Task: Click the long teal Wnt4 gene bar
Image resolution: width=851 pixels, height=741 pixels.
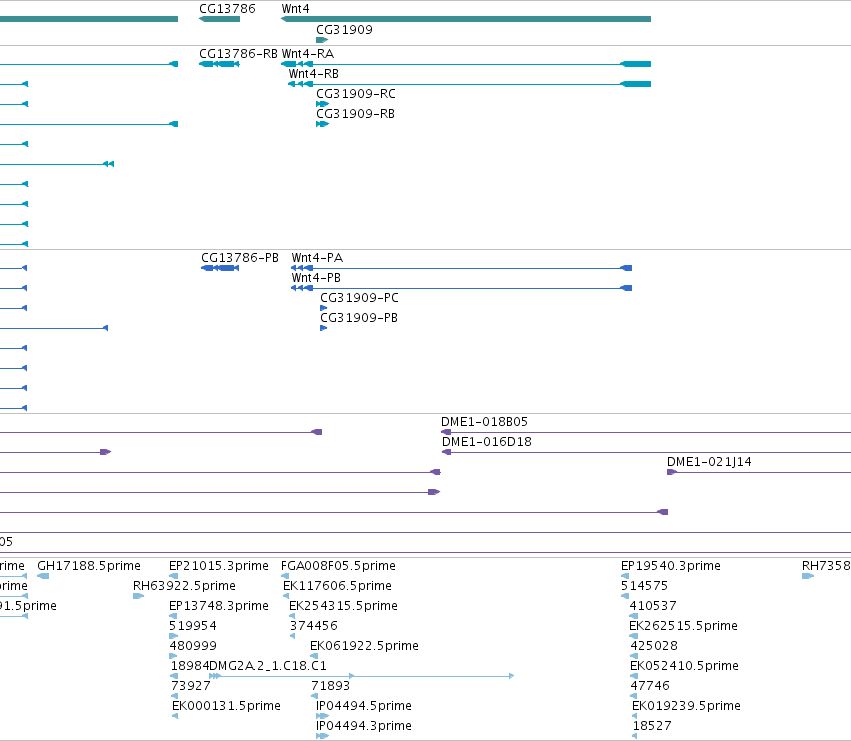Action: pyautogui.click(x=466, y=19)
